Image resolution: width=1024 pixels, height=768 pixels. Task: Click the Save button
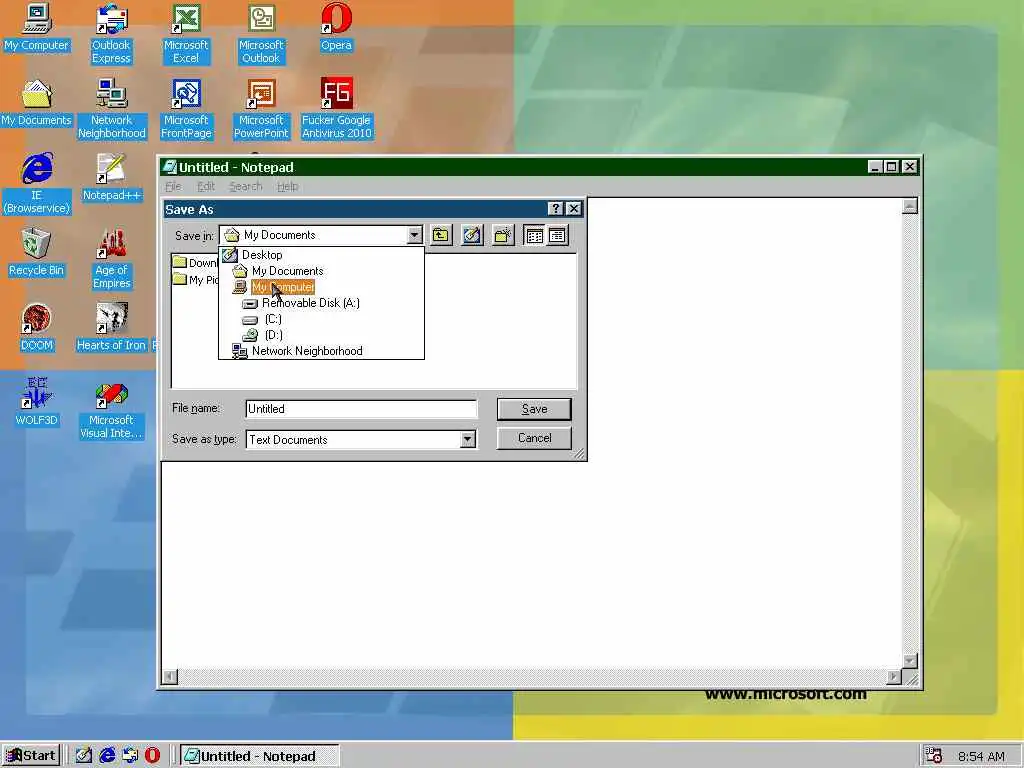534,409
